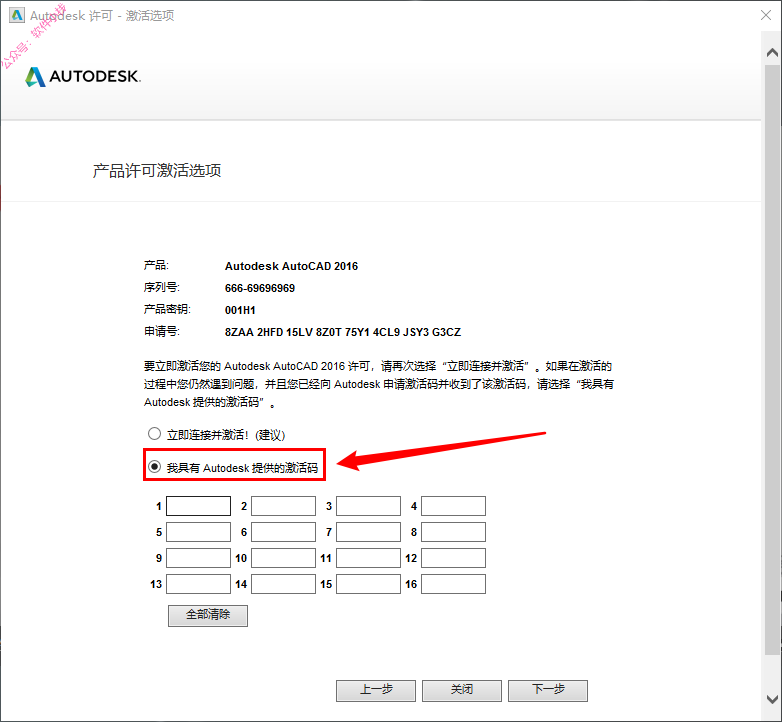
Task: Click activation code field 8
Action: pyautogui.click(x=453, y=532)
